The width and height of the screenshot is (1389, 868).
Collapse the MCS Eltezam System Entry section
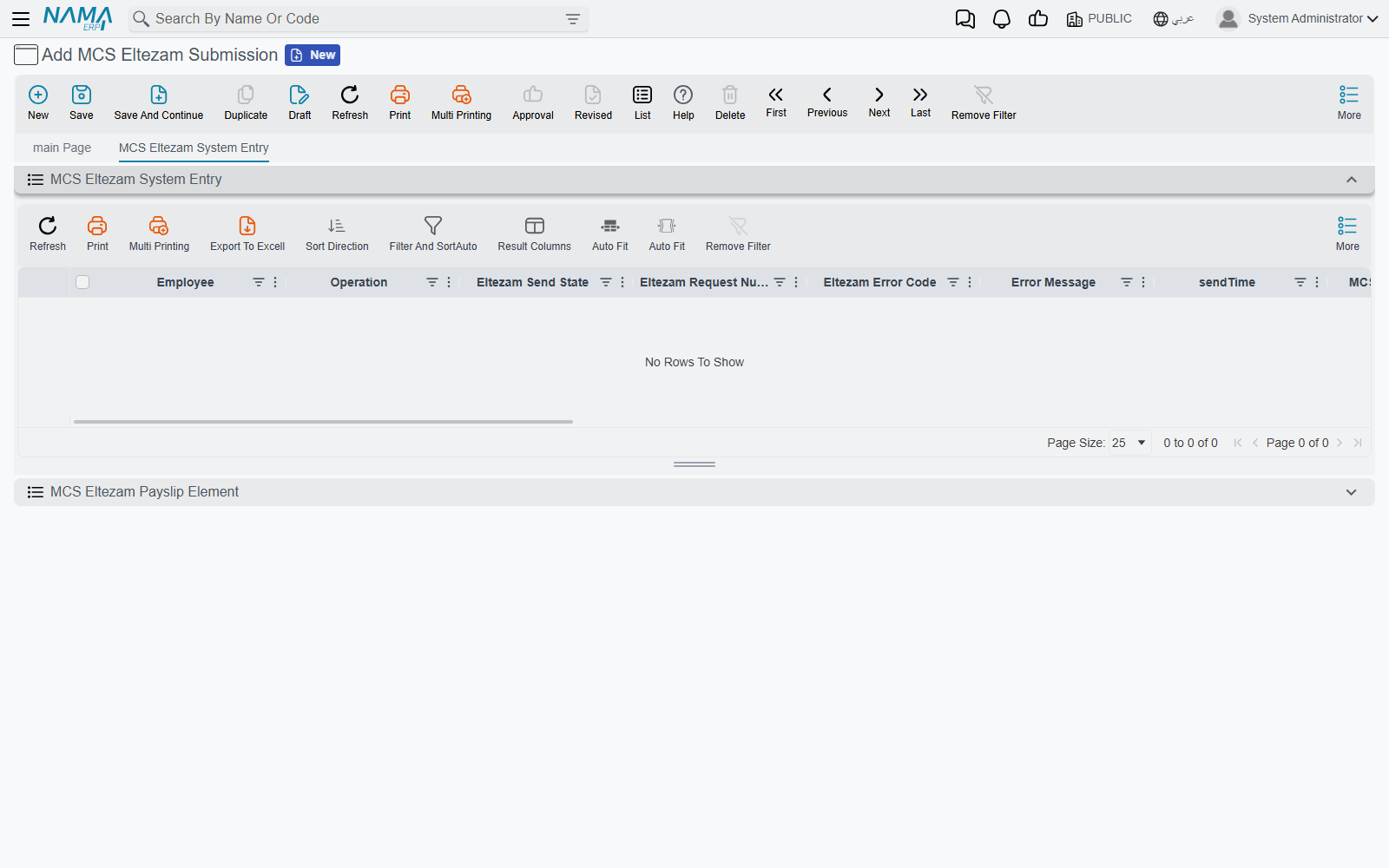pos(1352,180)
